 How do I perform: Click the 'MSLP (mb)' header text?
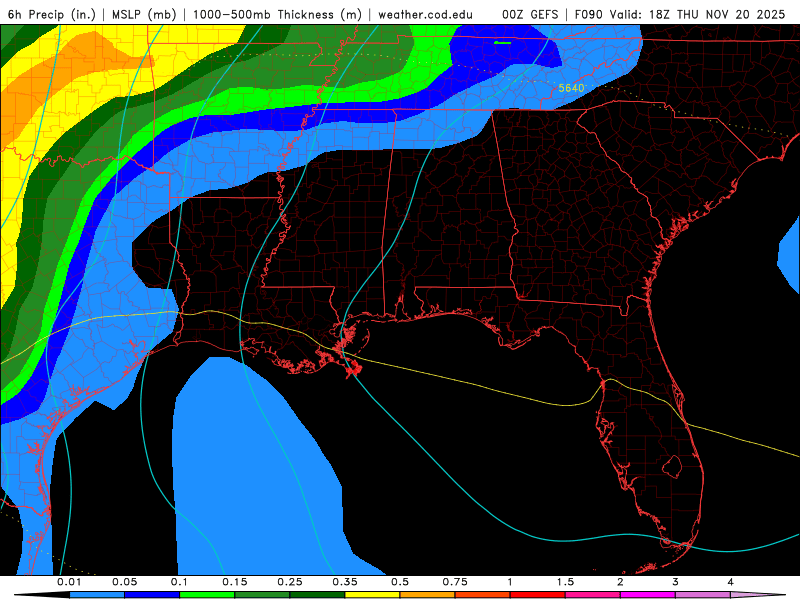pyautogui.click(x=144, y=14)
